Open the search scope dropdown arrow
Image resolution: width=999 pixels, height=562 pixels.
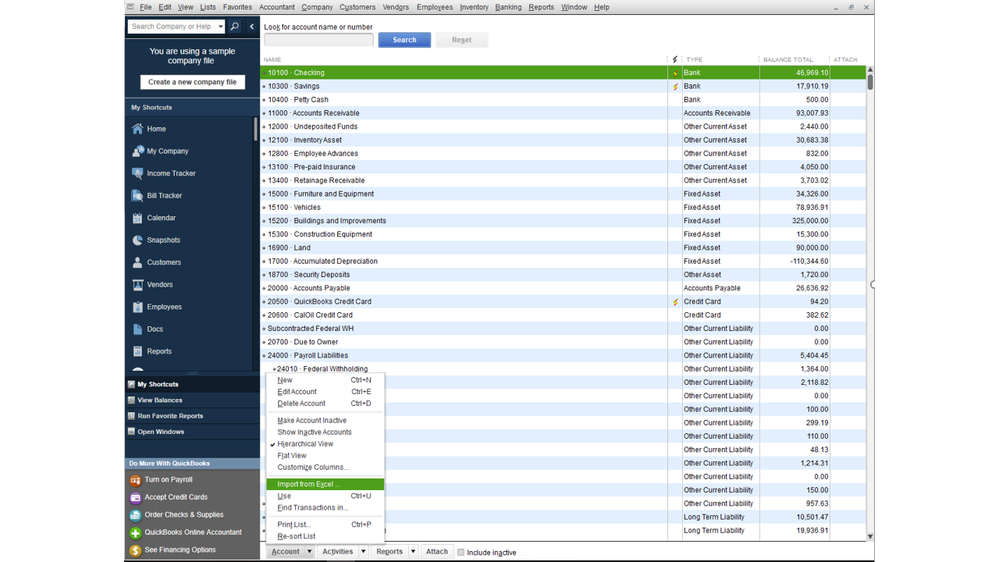220,26
